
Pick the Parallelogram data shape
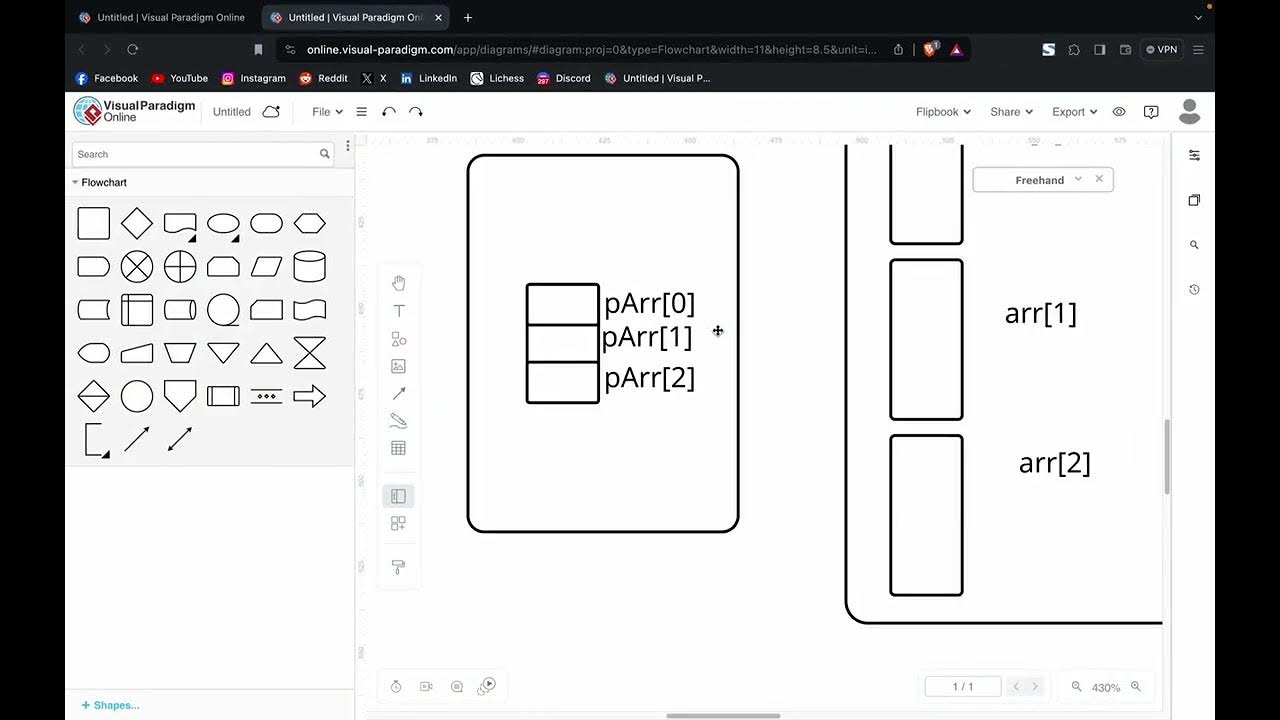pyautogui.click(x=267, y=266)
